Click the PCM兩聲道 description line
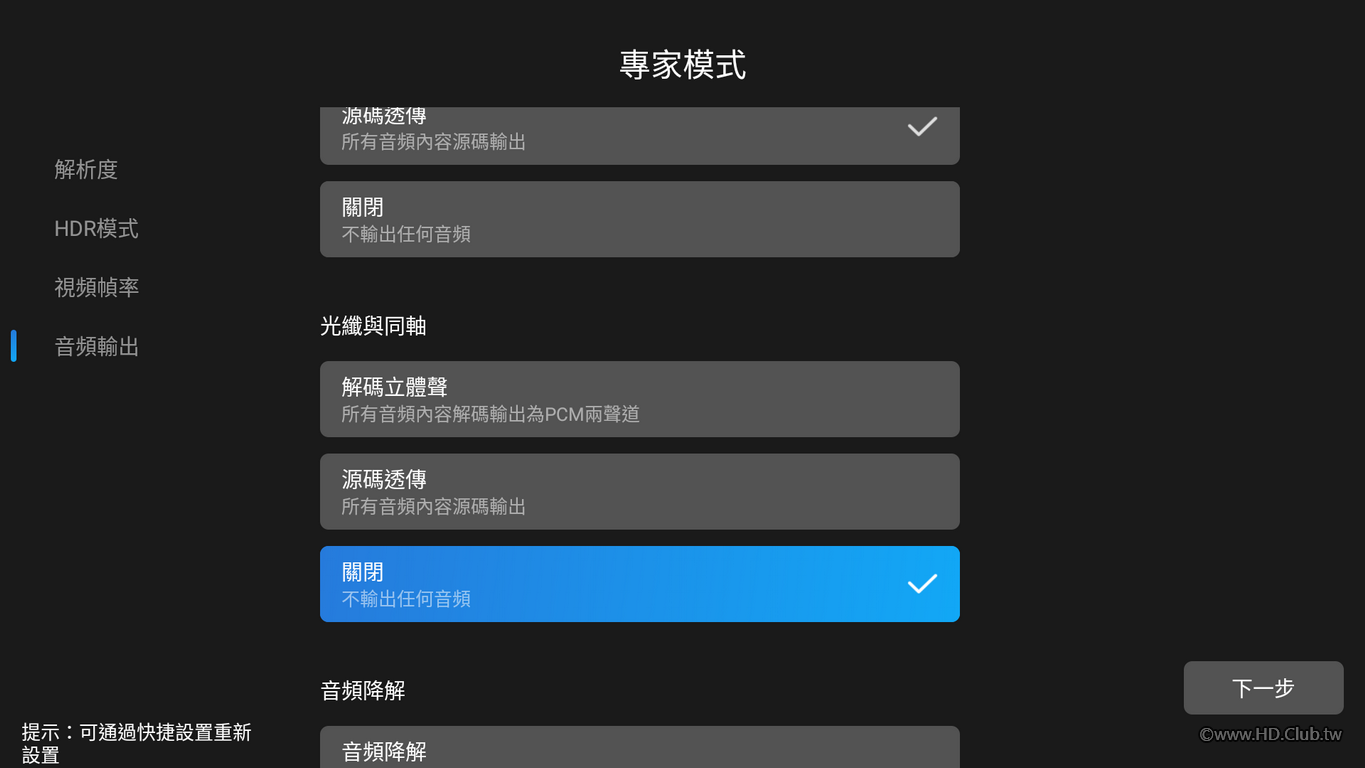 click(x=490, y=414)
